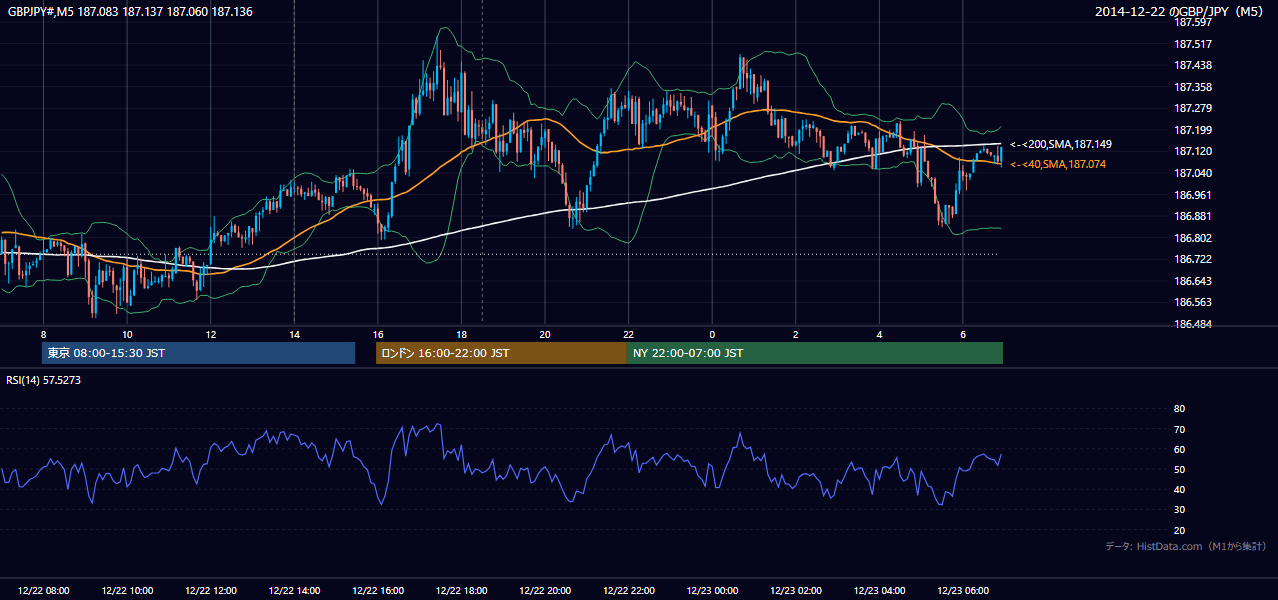Image resolution: width=1278 pixels, height=600 pixels.
Task: Click the 12/23 02:00 date label
Action: click(795, 591)
